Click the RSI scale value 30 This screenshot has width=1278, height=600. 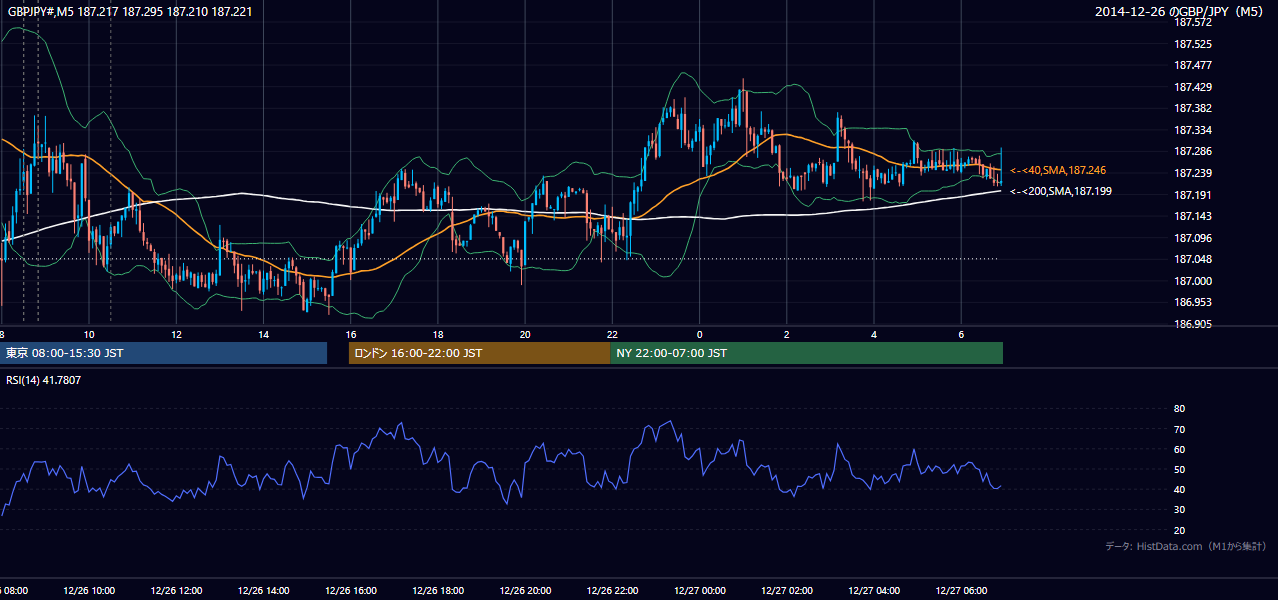(1180, 510)
